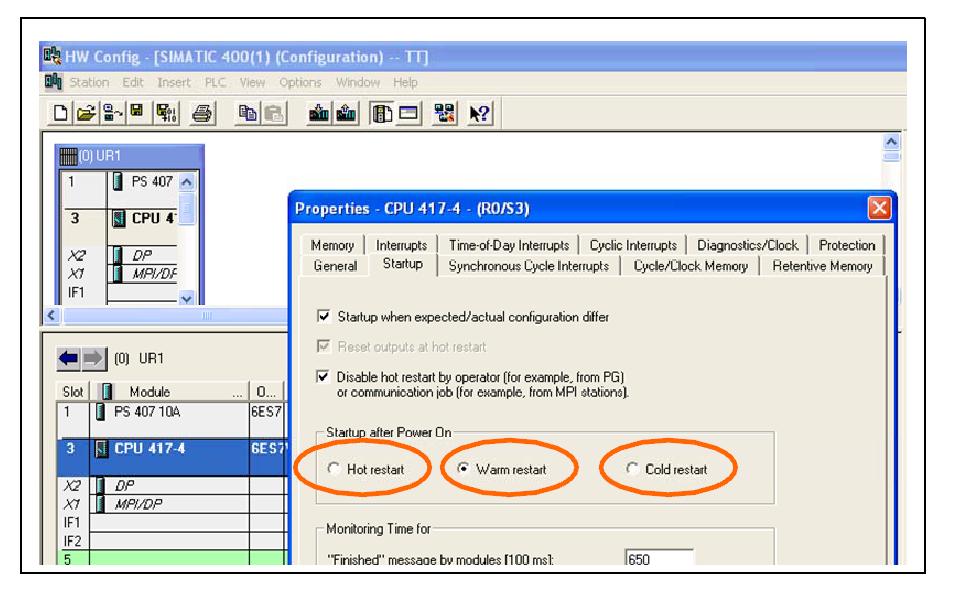The image size is (961, 590).
Task: Switch to the General tab
Action: [x=335, y=266]
